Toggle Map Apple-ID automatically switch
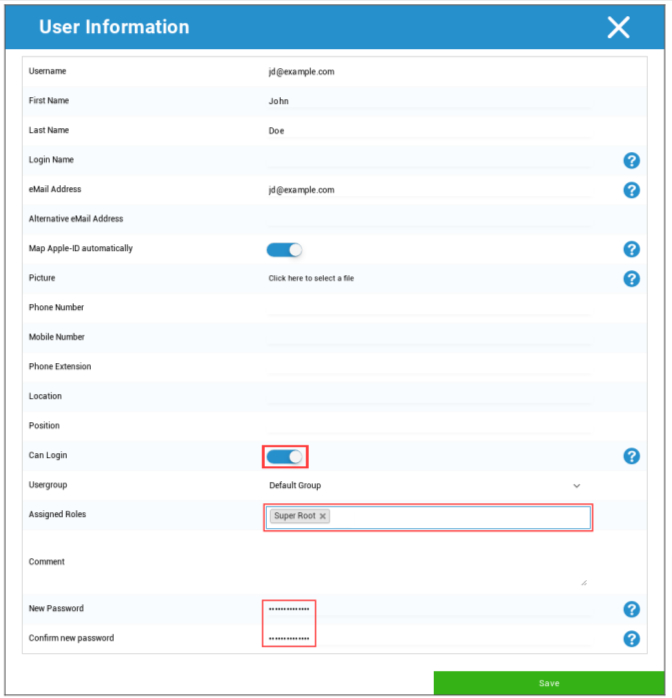Screen dimensions: 672x698 point(284,250)
